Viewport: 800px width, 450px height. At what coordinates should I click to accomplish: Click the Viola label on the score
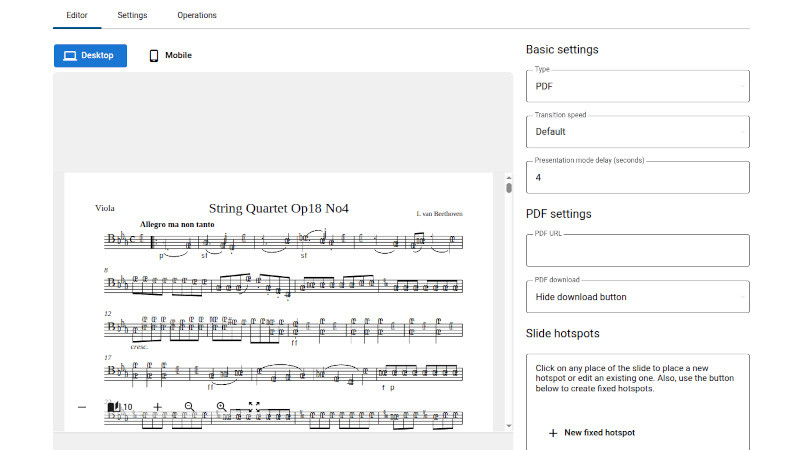tap(105, 208)
